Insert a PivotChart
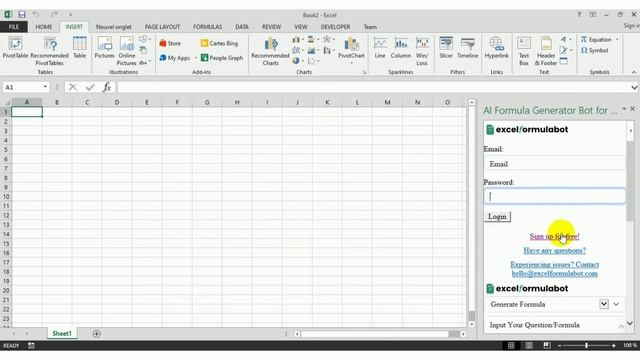 click(x=351, y=47)
